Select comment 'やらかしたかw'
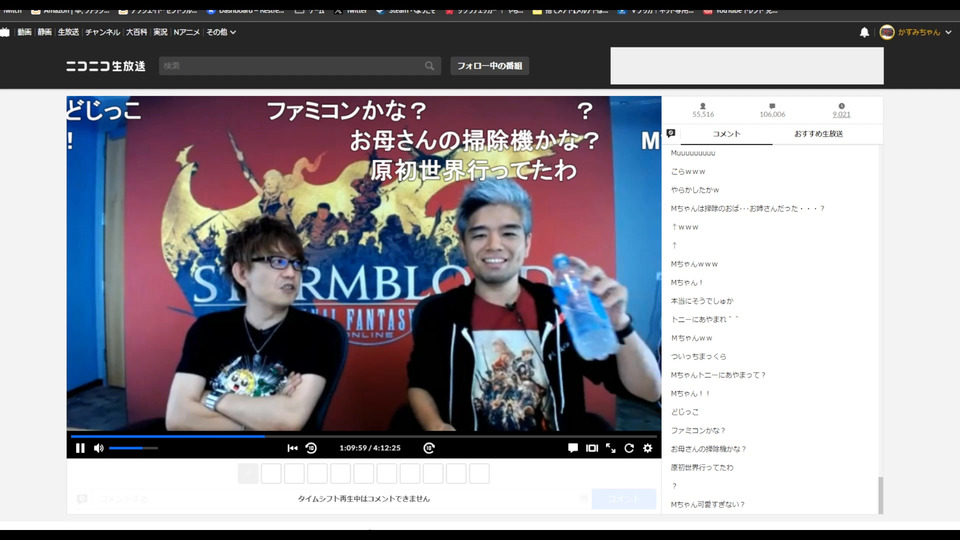Viewport: 960px width, 540px height. point(695,190)
